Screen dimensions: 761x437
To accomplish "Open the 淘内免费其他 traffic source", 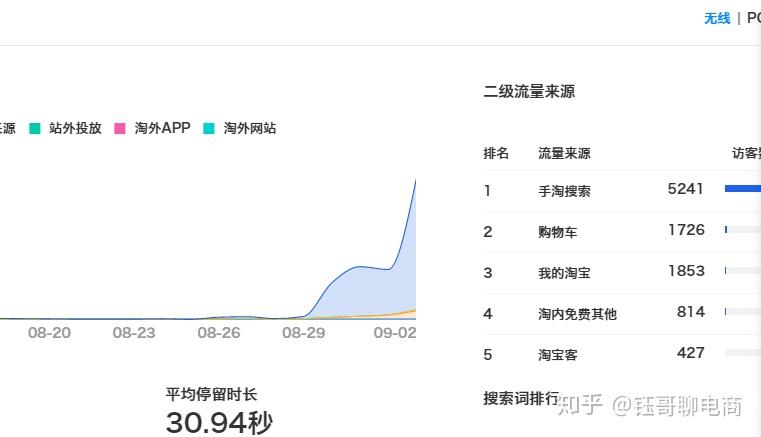I will (x=577, y=314).
